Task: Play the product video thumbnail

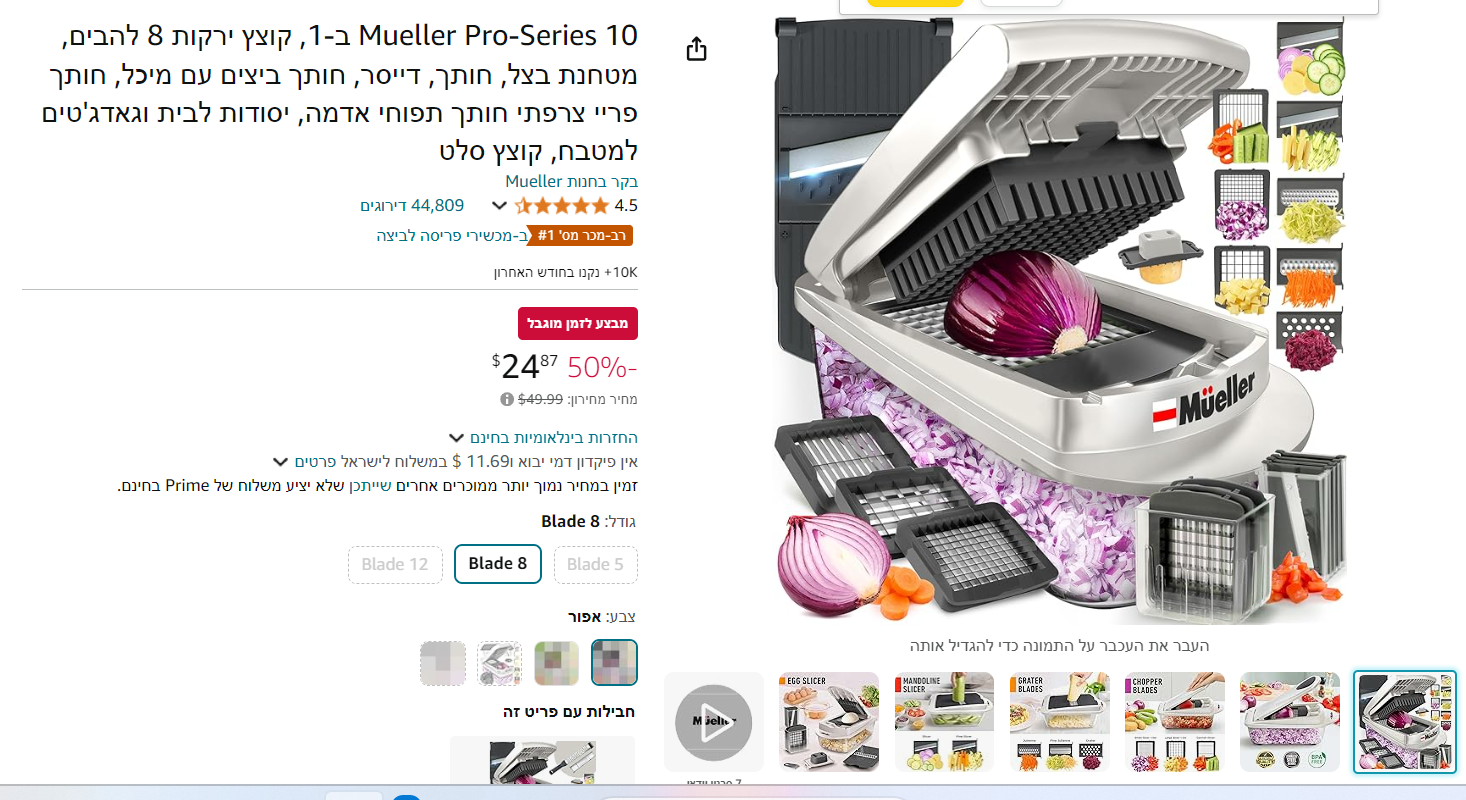Action: point(713,722)
